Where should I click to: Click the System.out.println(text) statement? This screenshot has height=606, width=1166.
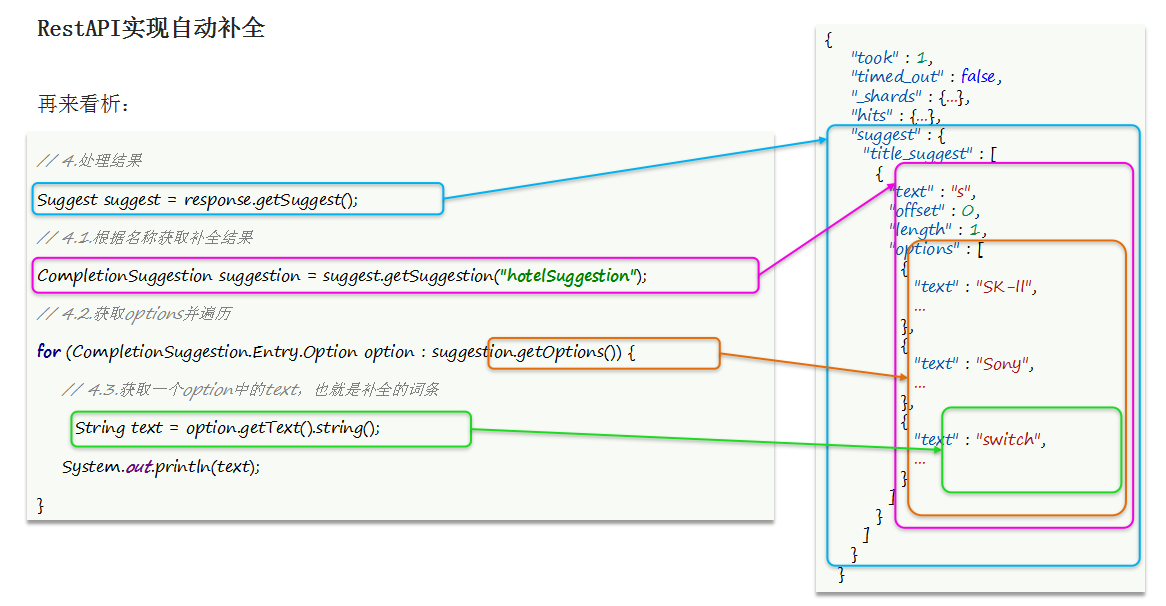(160, 466)
